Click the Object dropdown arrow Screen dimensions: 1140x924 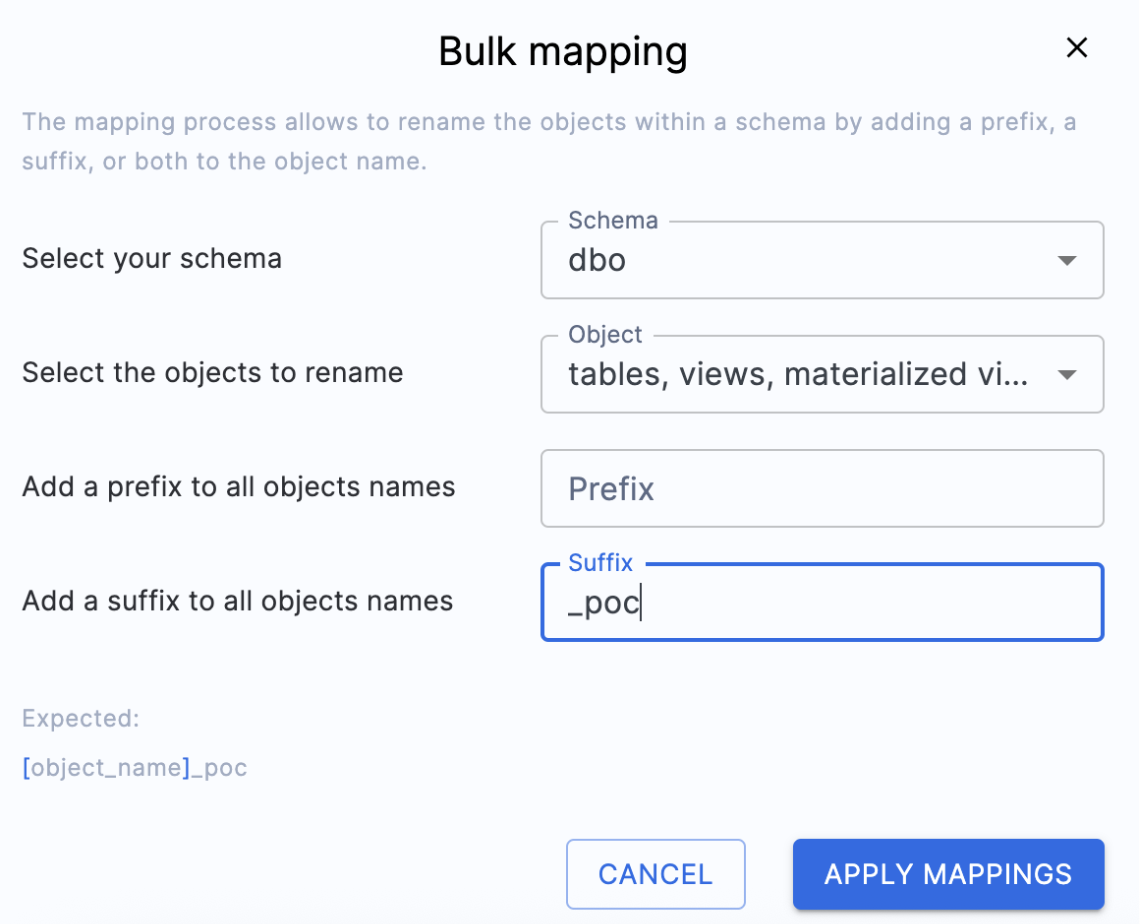coord(1068,374)
